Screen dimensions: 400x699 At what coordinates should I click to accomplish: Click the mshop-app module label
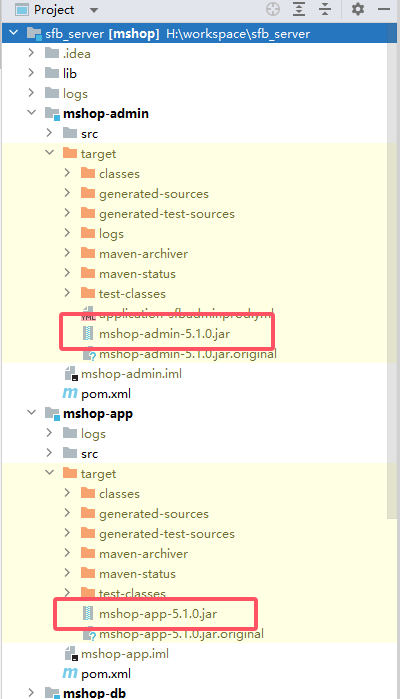98,413
